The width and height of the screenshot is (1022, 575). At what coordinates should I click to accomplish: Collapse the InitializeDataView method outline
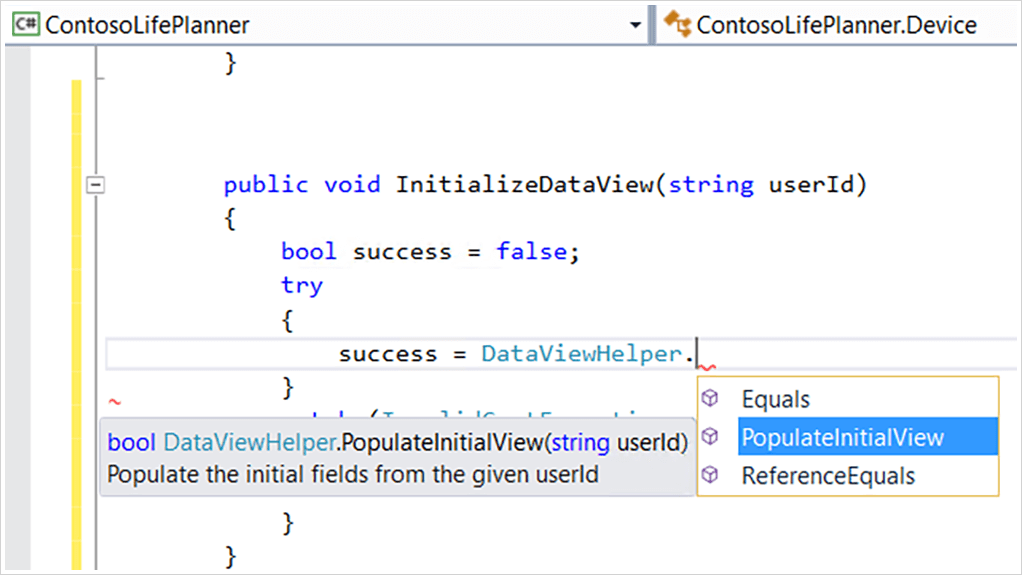(x=96, y=185)
